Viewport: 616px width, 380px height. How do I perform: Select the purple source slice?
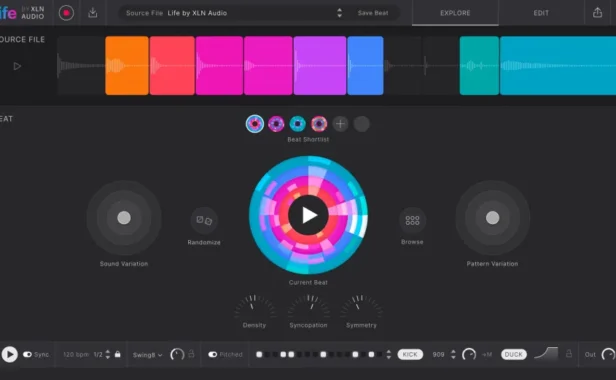(320, 65)
